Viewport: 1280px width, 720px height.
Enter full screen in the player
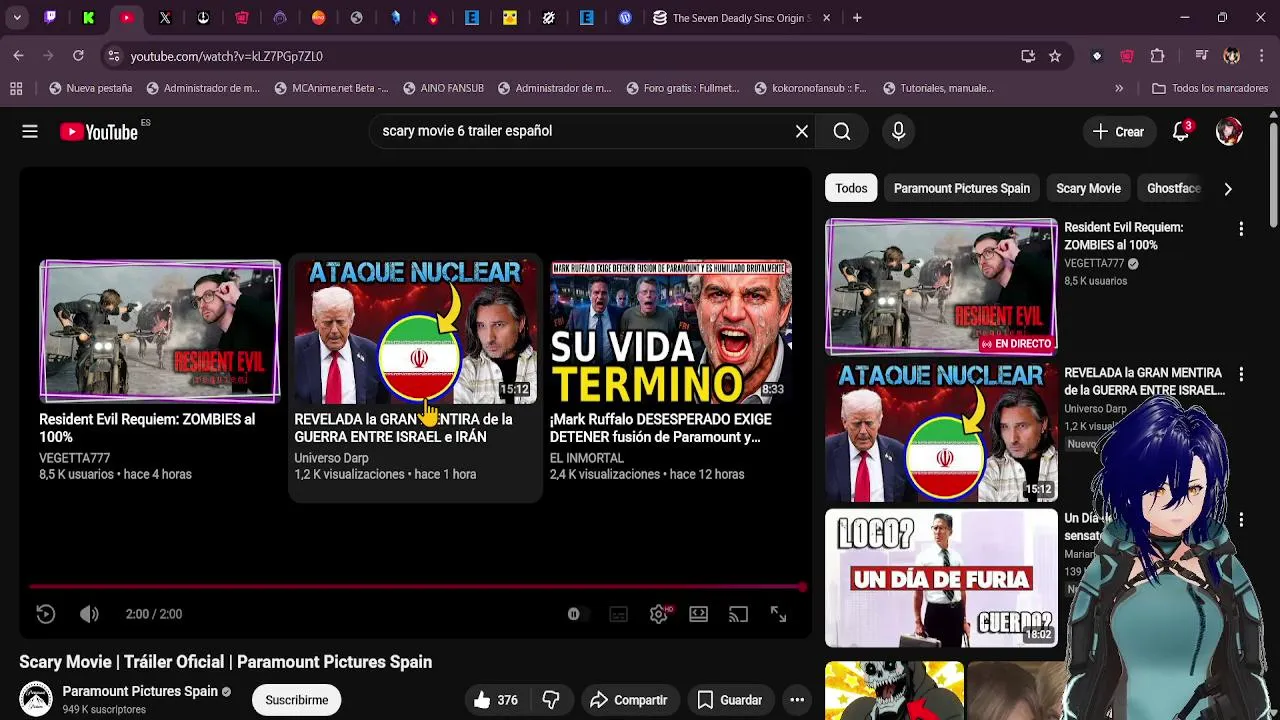[x=778, y=614]
